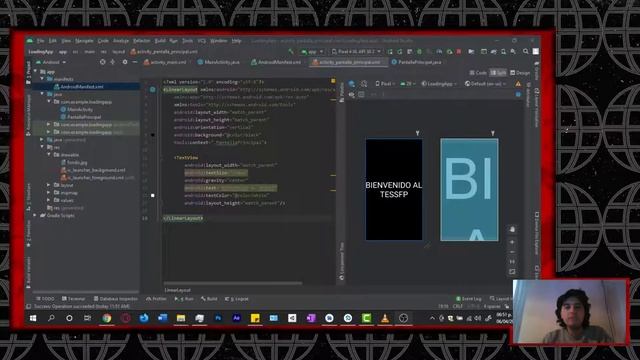Screen dimensions: 640x360
Task: Collapse the app module tree node
Action: click(x=36, y=71)
